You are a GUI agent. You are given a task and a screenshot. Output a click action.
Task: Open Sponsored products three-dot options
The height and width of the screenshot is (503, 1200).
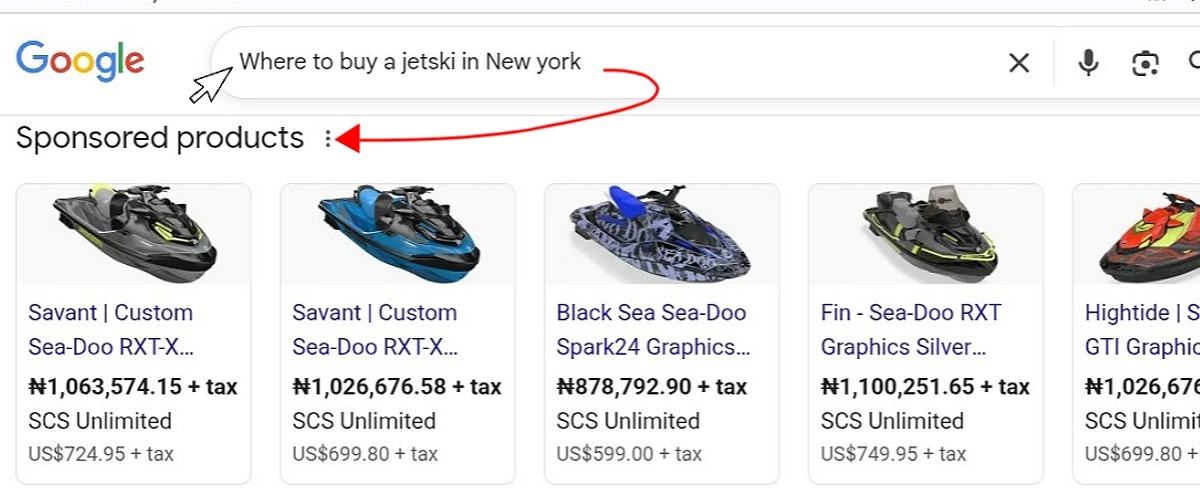click(327, 139)
